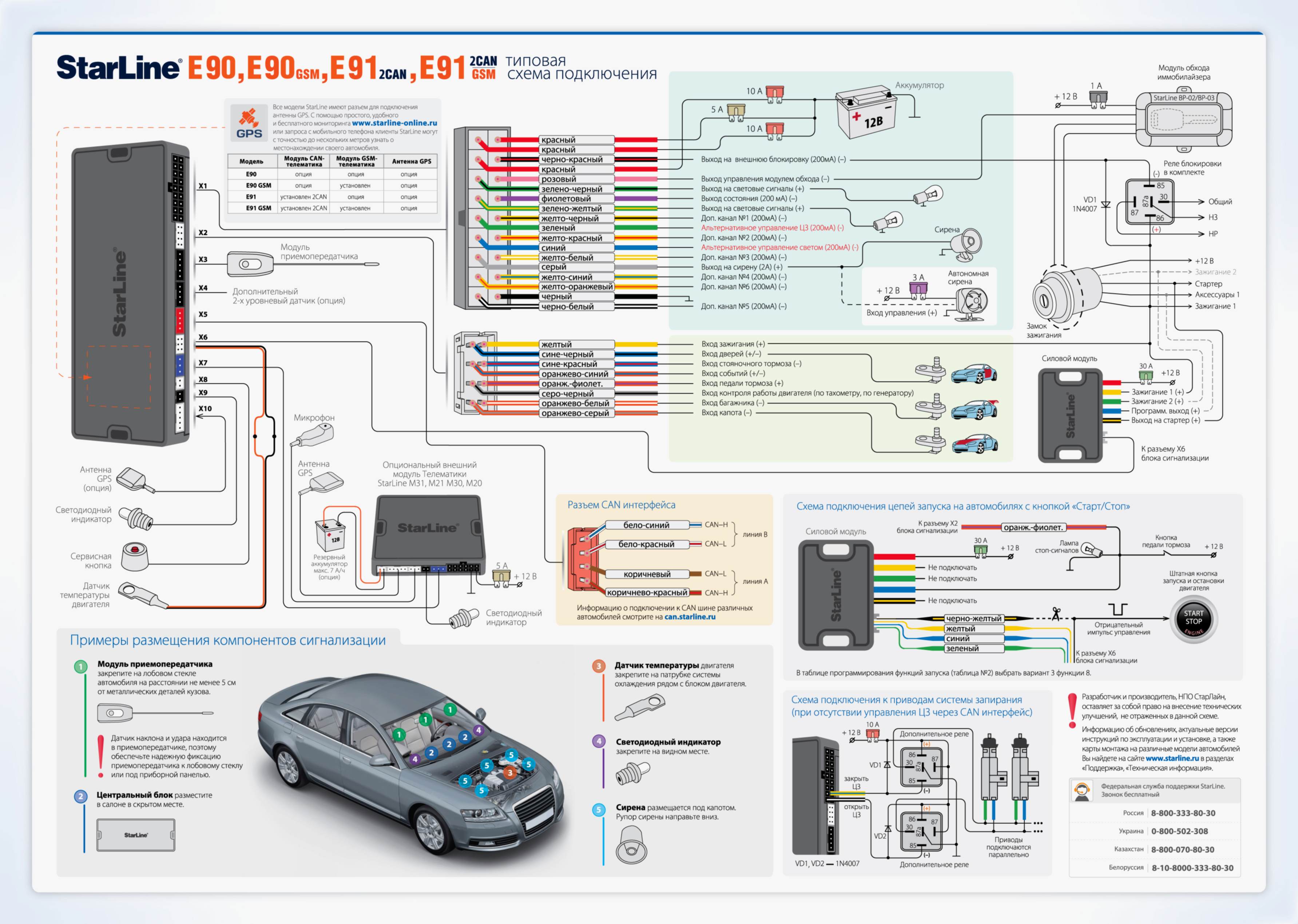The image size is (1298, 924).
Task: Click the scissors cut-wire icon
Action: (x=1056, y=614)
